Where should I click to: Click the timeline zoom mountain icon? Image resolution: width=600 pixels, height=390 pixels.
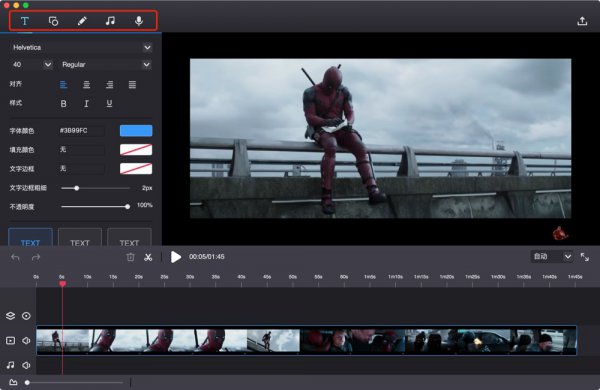[13, 382]
